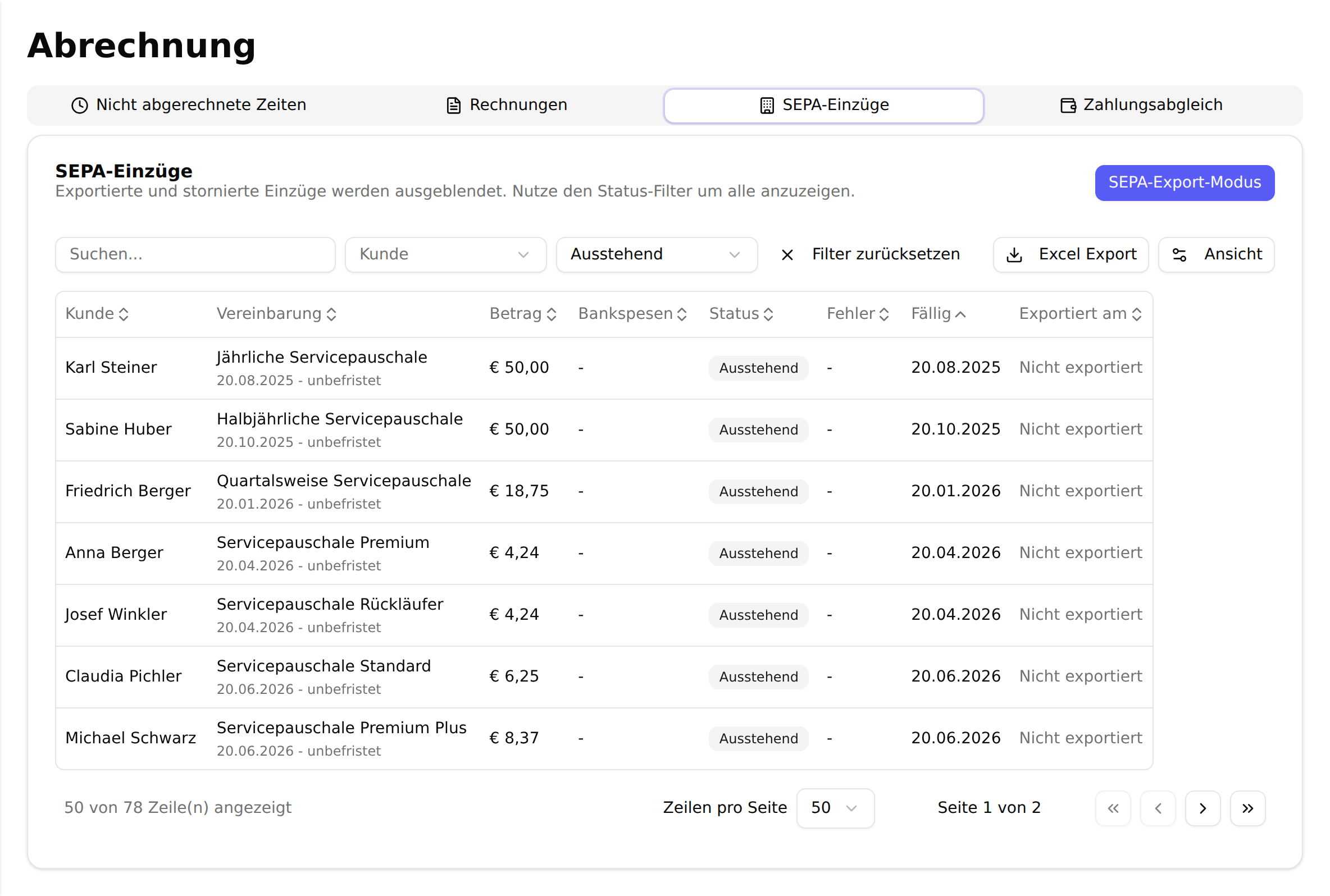1330x896 pixels.
Task: Open the Rechnungen tab
Action: [x=507, y=105]
